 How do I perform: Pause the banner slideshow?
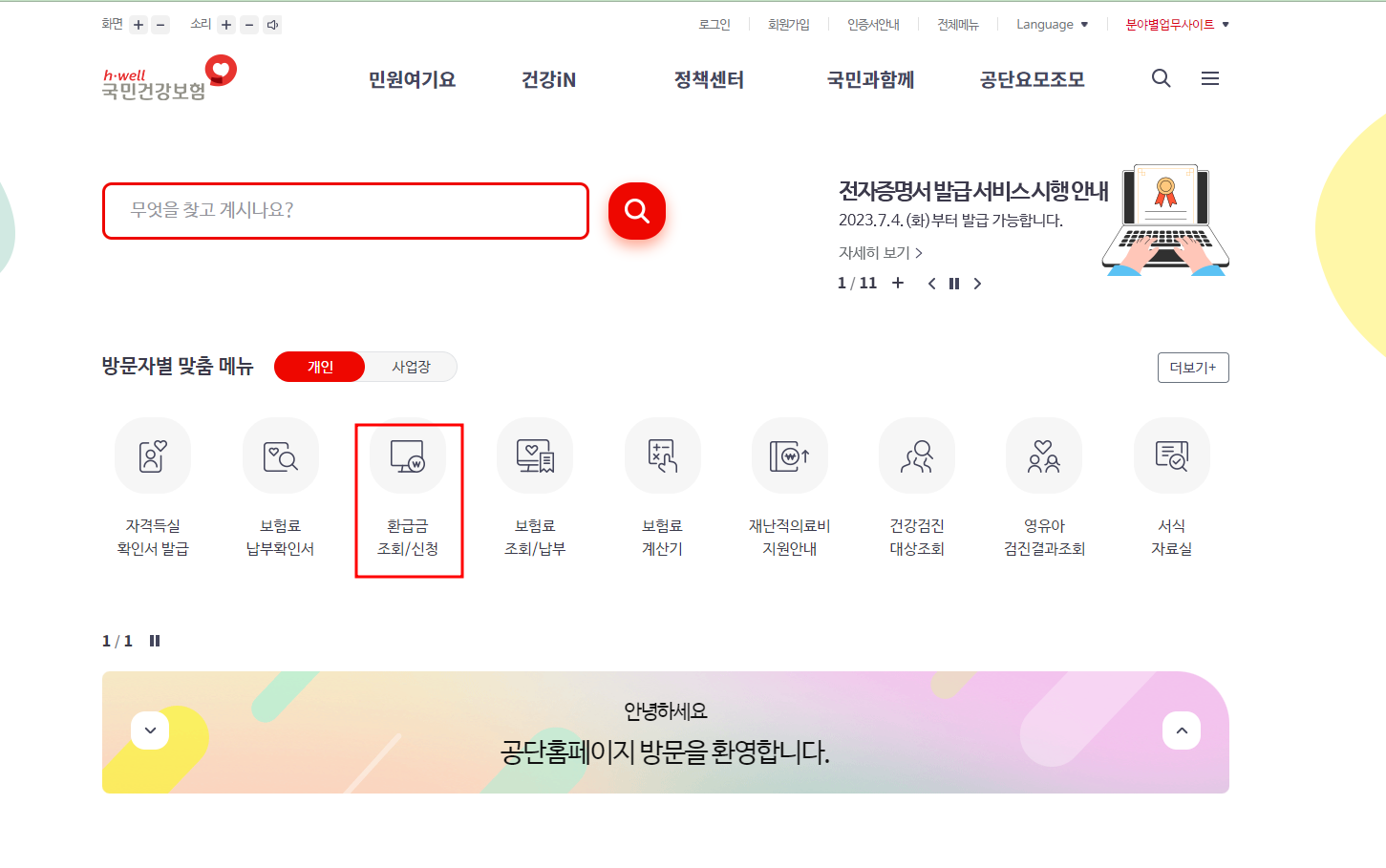point(953,284)
